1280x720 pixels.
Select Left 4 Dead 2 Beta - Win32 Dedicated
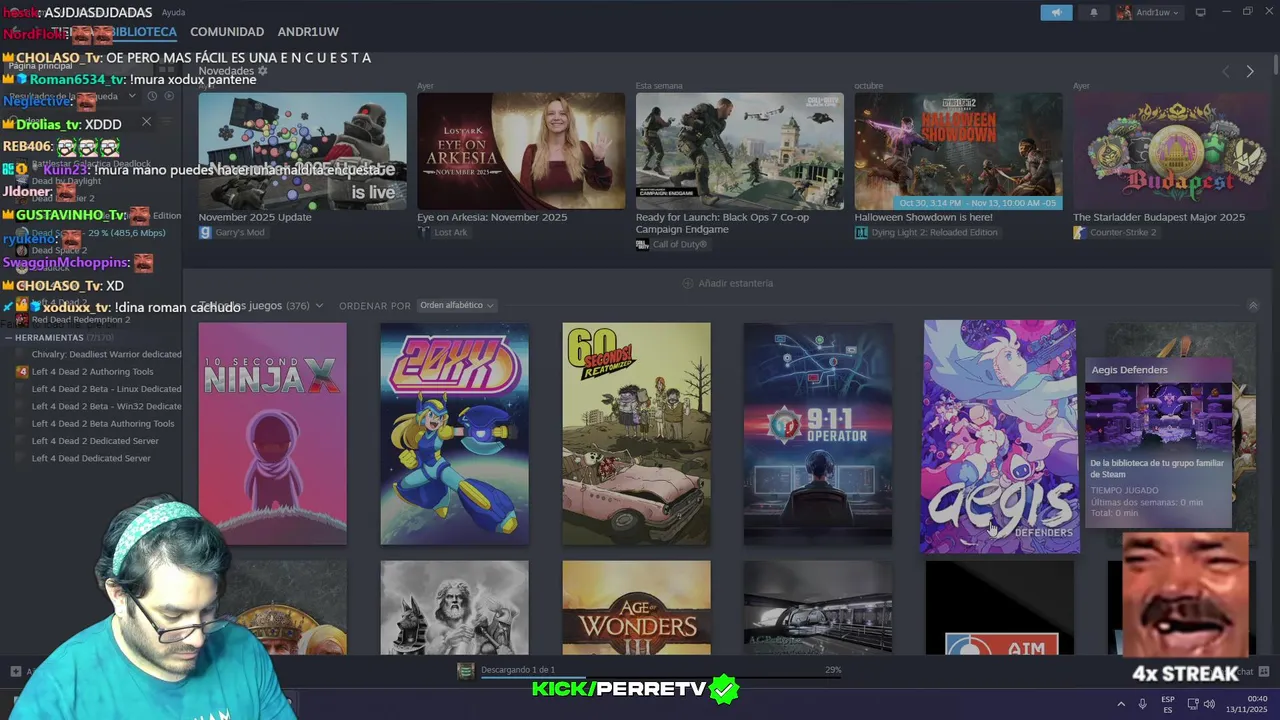point(106,406)
